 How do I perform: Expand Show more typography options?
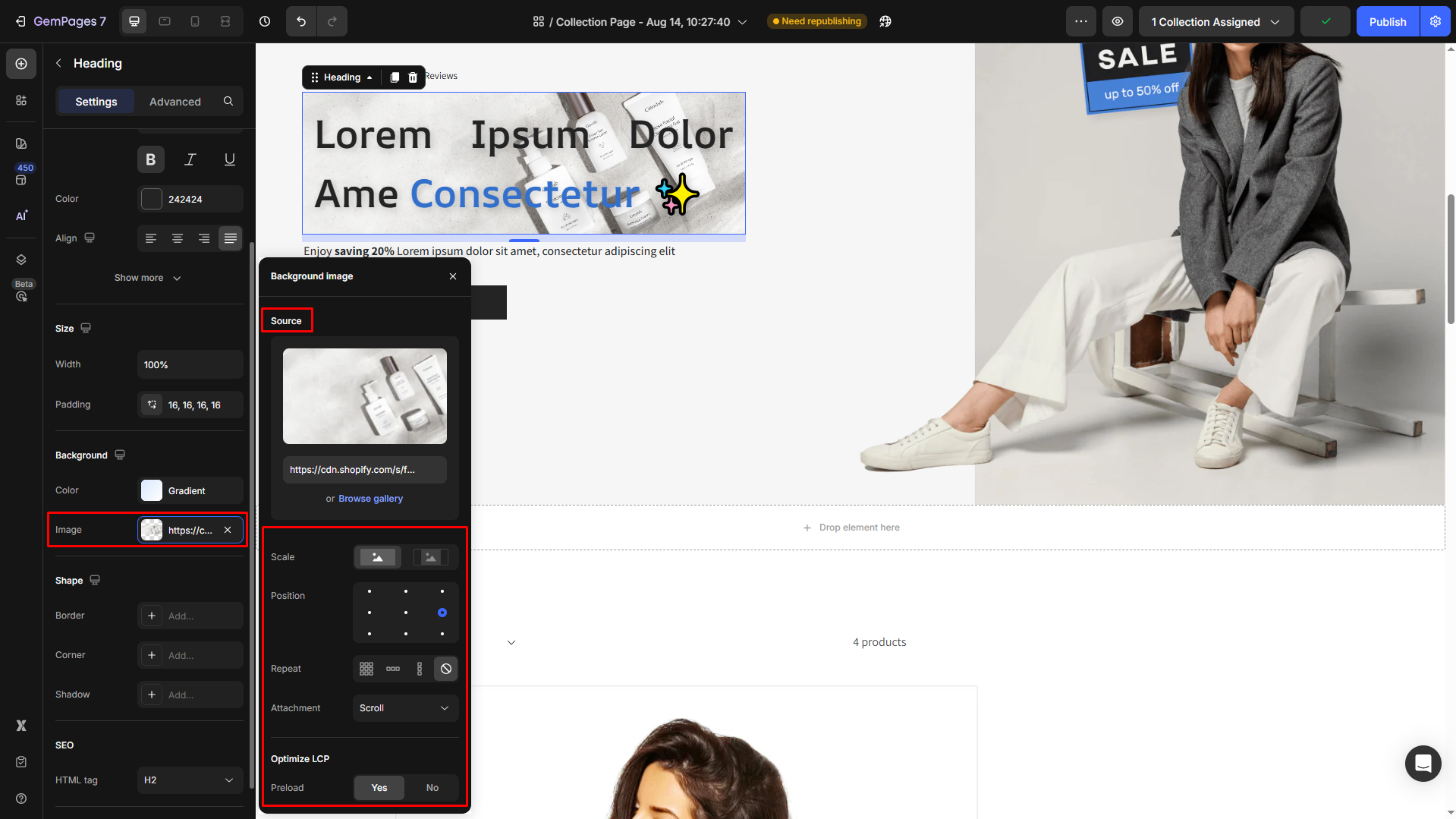(148, 278)
